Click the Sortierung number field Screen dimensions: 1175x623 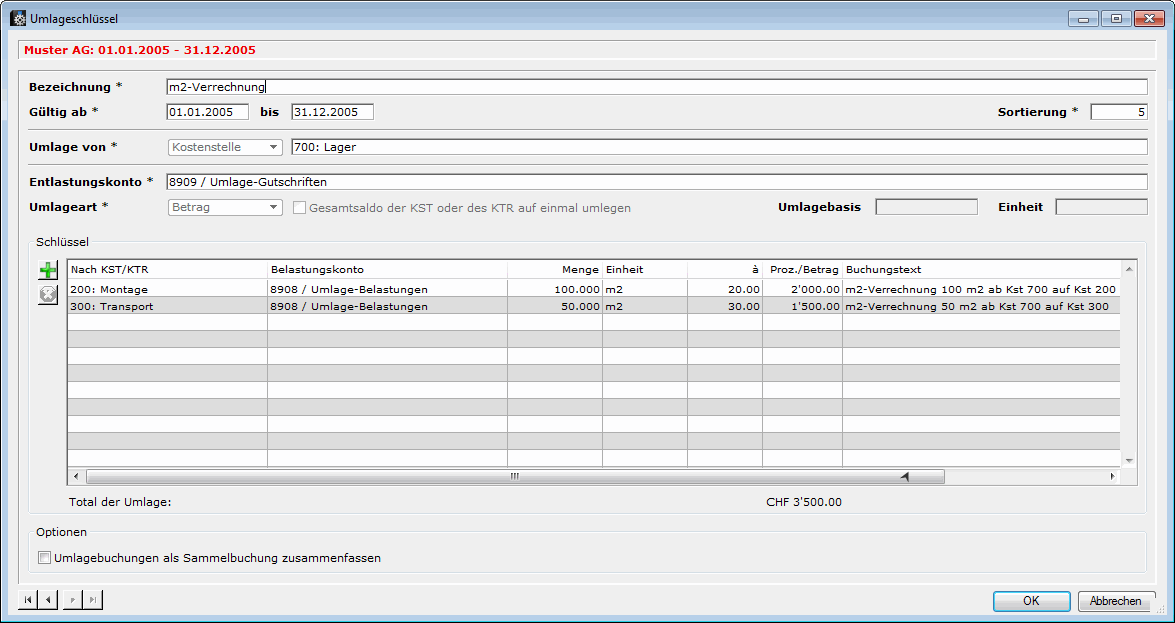coord(1118,112)
